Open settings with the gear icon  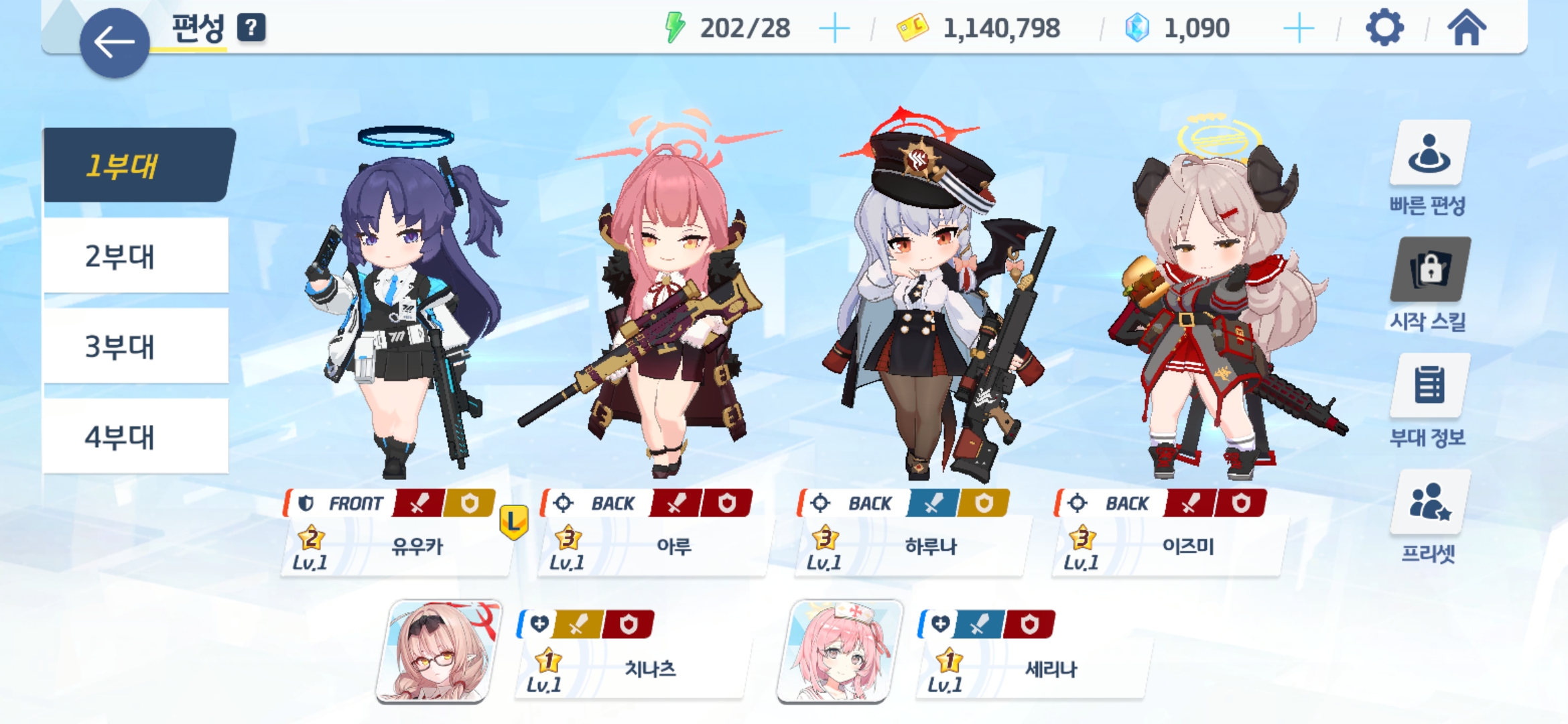click(1384, 28)
